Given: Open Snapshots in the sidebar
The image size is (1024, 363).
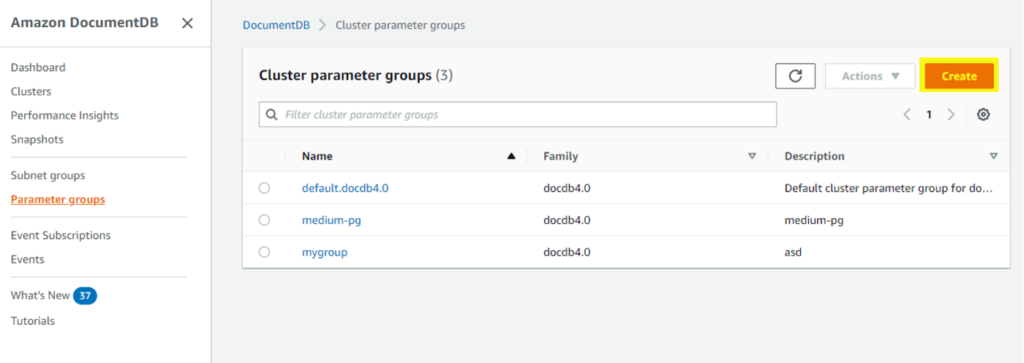Looking at the screenshot, I should pos(37,139).
